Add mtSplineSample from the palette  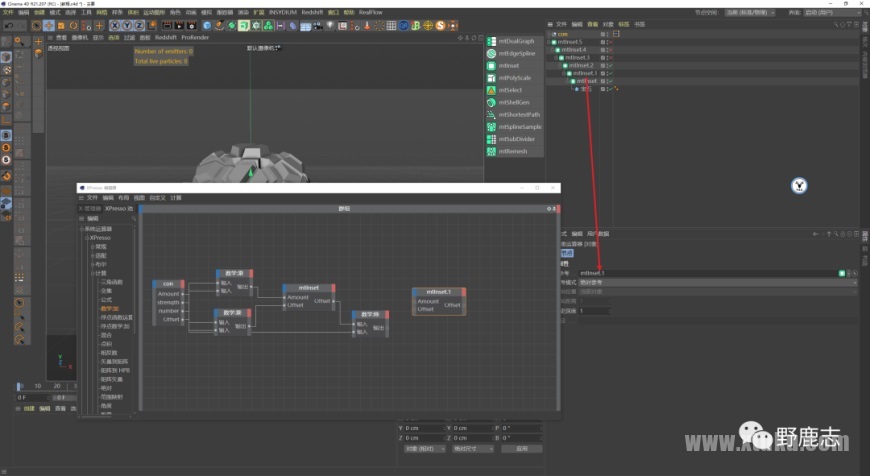(x=515, y=126)
